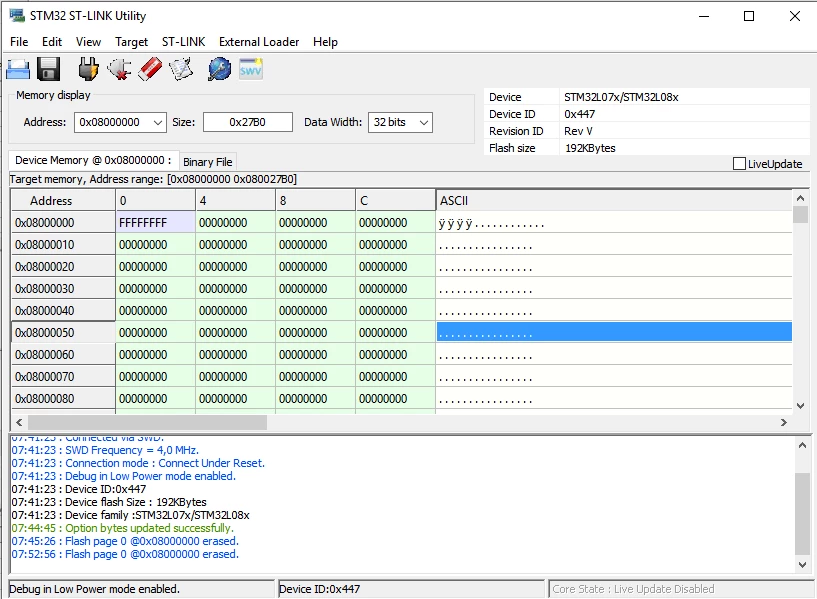The width and height of the screenshot is (817, 599).
Task: Open the SWV viewer icon
Action: (x=251, y=69)
